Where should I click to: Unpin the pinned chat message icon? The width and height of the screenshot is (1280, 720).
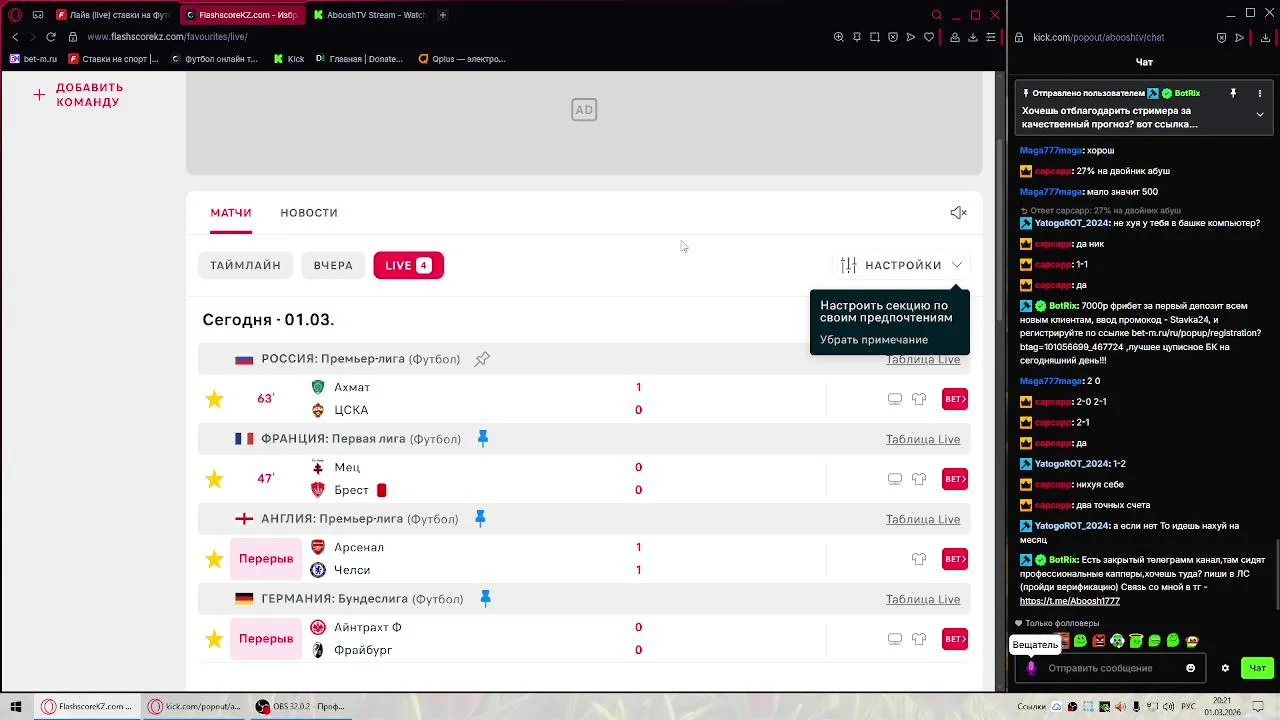click(1233, 93)
